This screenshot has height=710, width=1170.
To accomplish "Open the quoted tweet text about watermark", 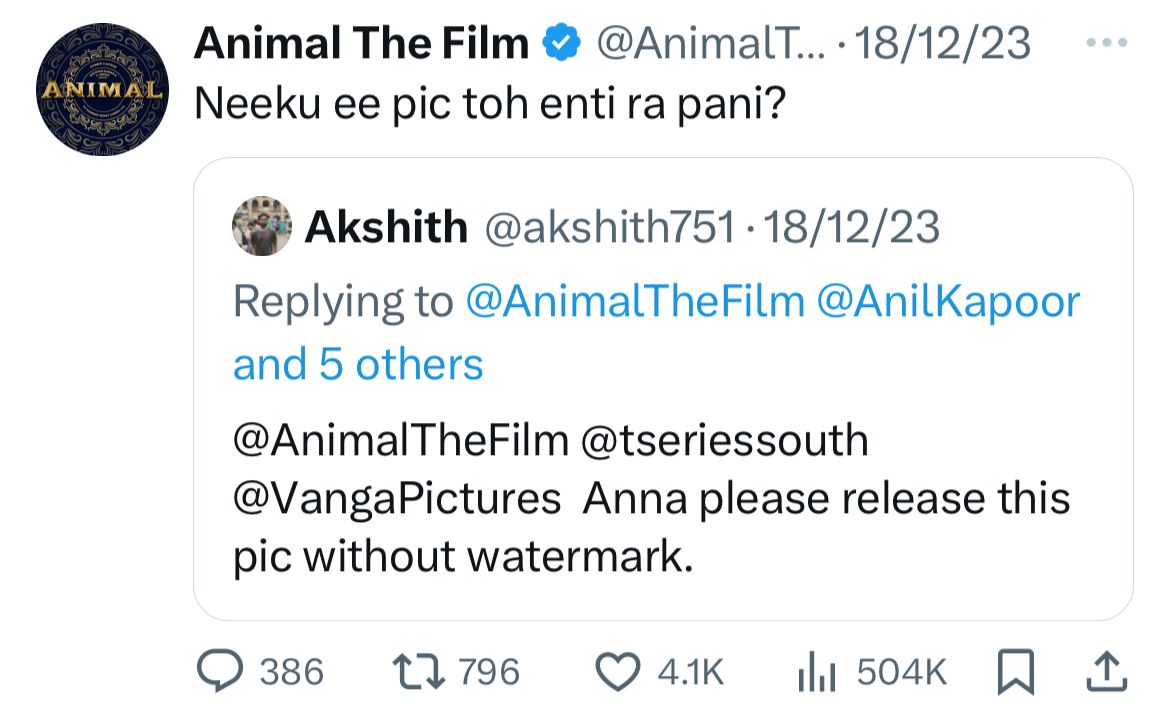I will click(x=650, y=498).
